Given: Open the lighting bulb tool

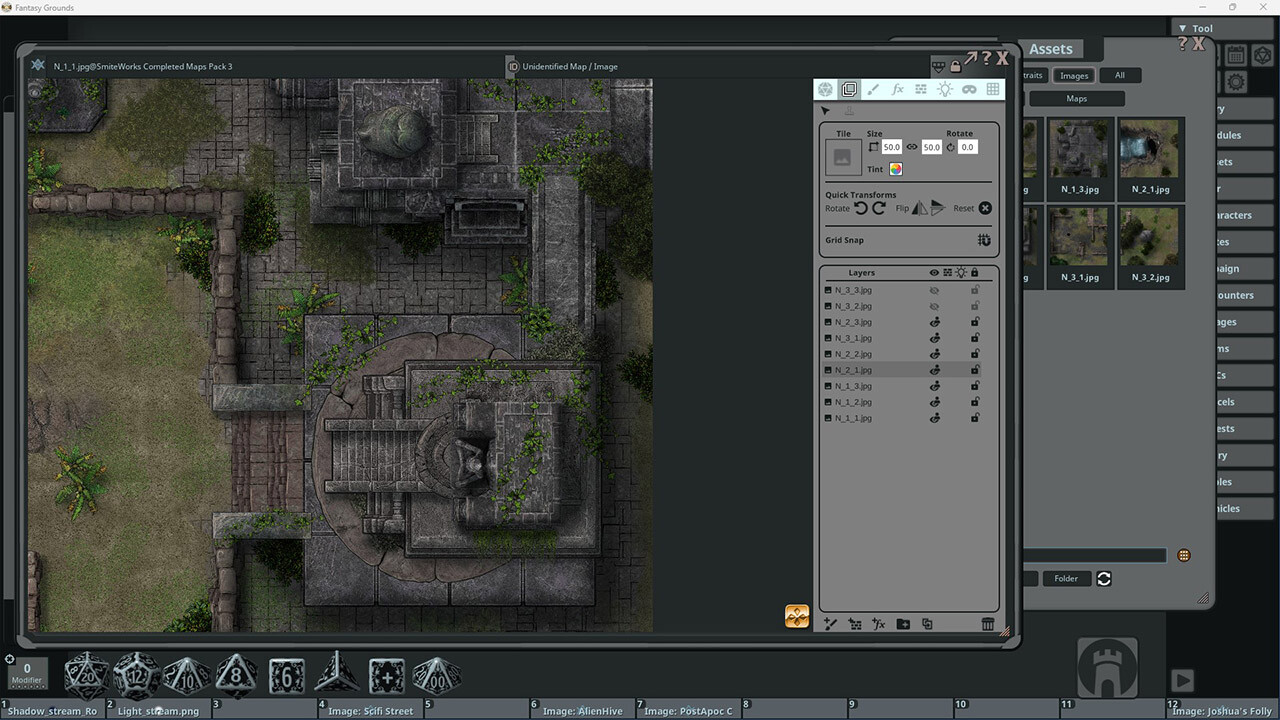Looking at the screenshot, I should (x=945, y=90).
